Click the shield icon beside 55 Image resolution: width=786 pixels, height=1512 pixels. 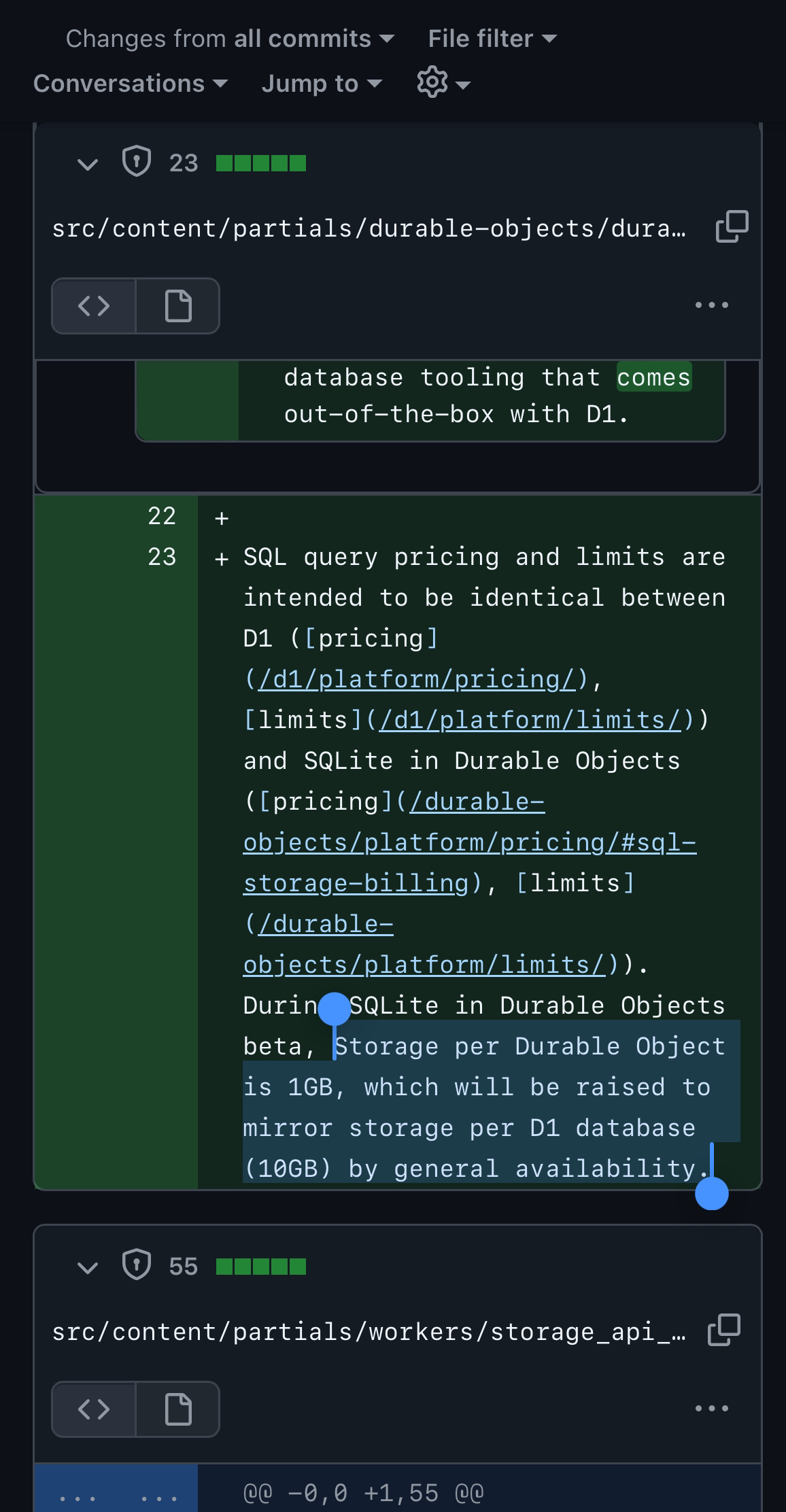[x=136, y=1266]
